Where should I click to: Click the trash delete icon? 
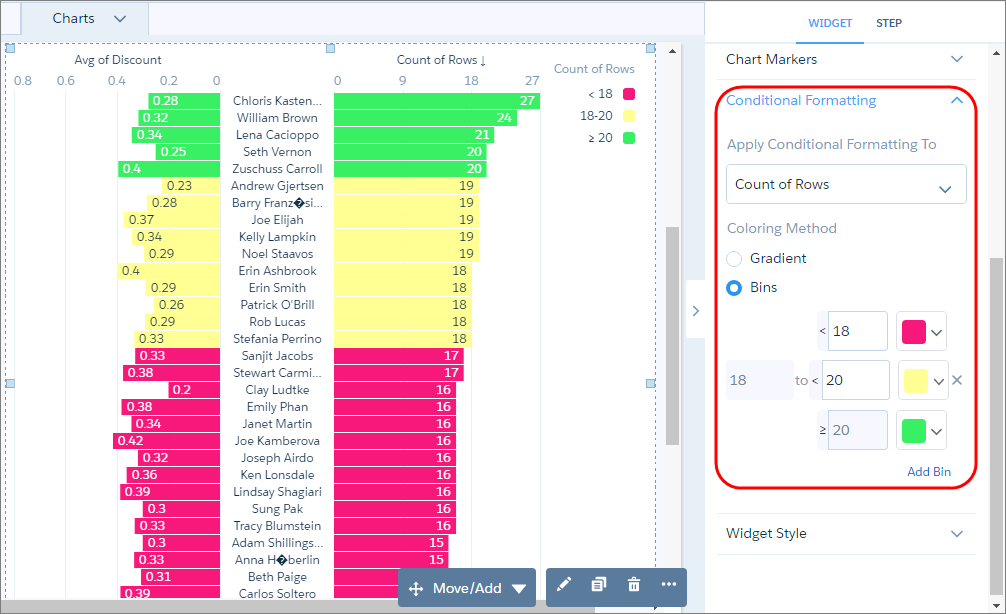(633, 585)
